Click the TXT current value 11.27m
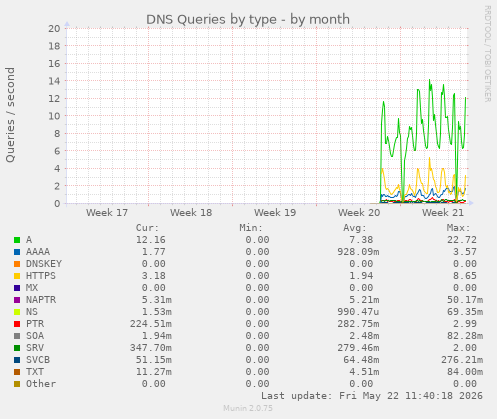The image size is (497, 419). click(x=154, y=372)
